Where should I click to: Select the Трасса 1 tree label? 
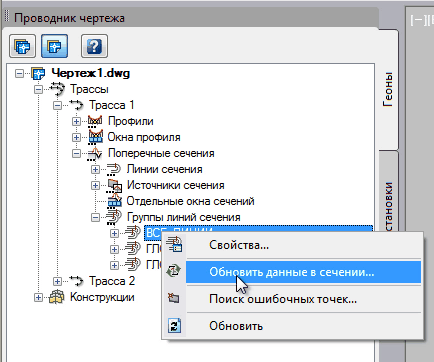(x=112, y=105)
